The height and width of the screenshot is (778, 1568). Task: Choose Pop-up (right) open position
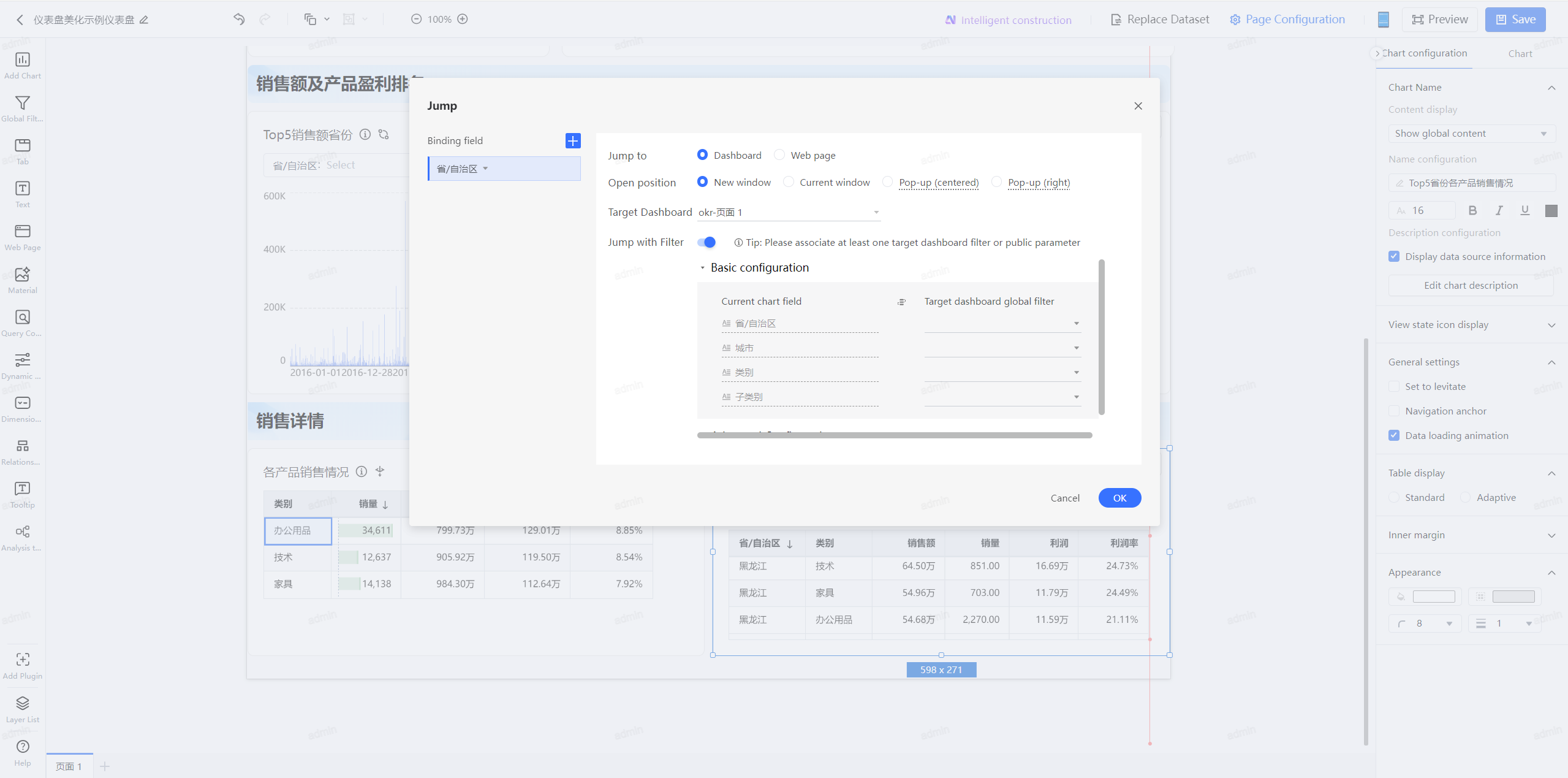[x=996, y=182]
